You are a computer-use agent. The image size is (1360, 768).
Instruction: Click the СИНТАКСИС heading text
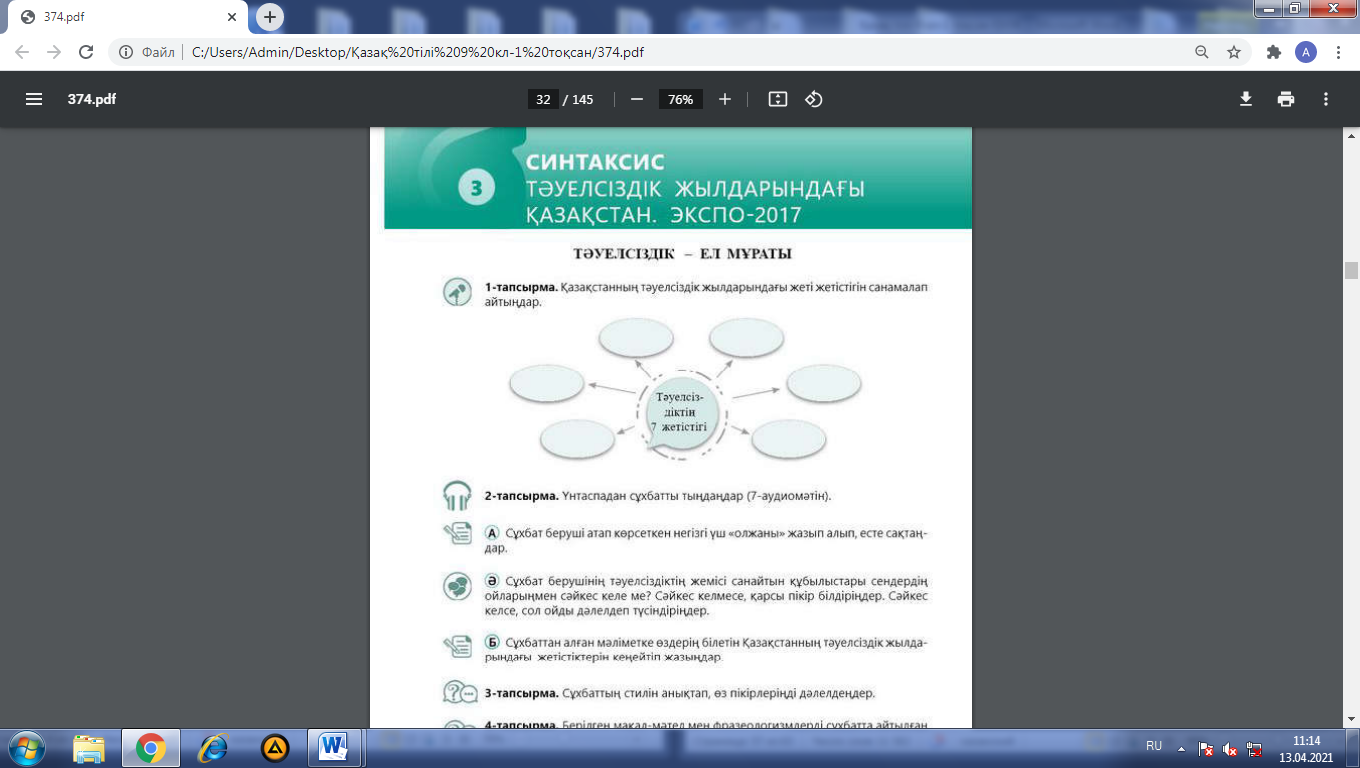[x=596, y=161]
